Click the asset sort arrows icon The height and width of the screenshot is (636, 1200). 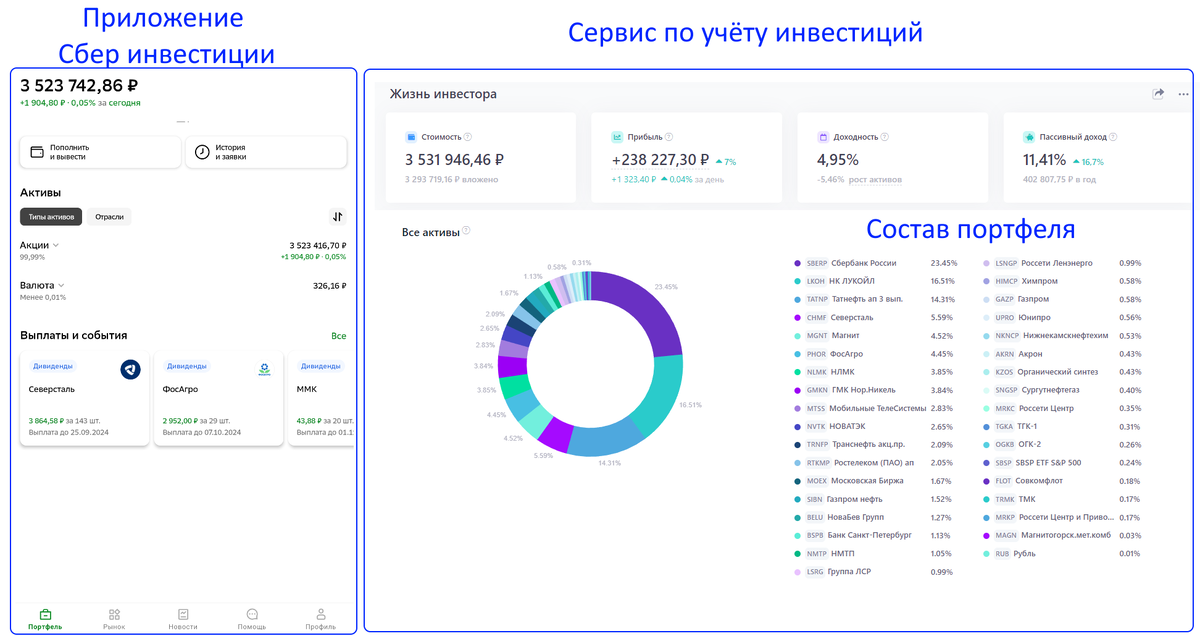click(x=338, y=216)
